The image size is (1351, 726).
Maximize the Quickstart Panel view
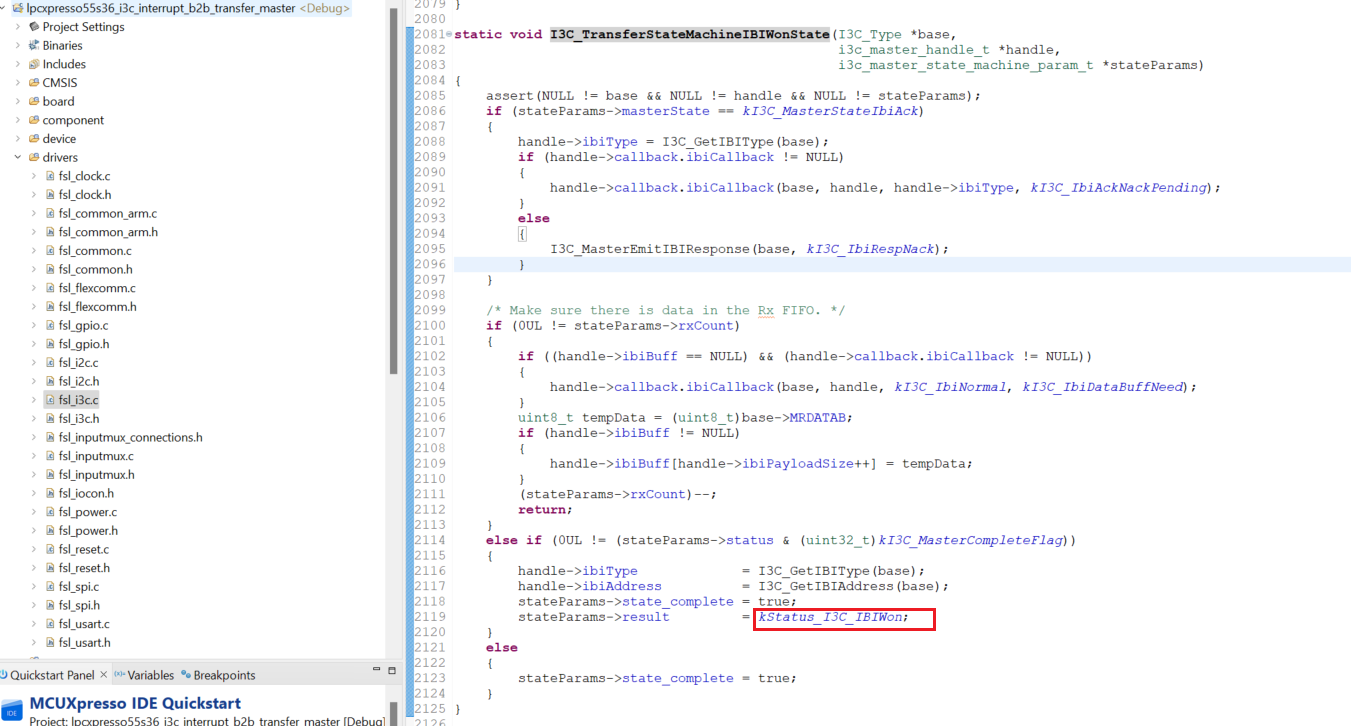click(390, 668)
